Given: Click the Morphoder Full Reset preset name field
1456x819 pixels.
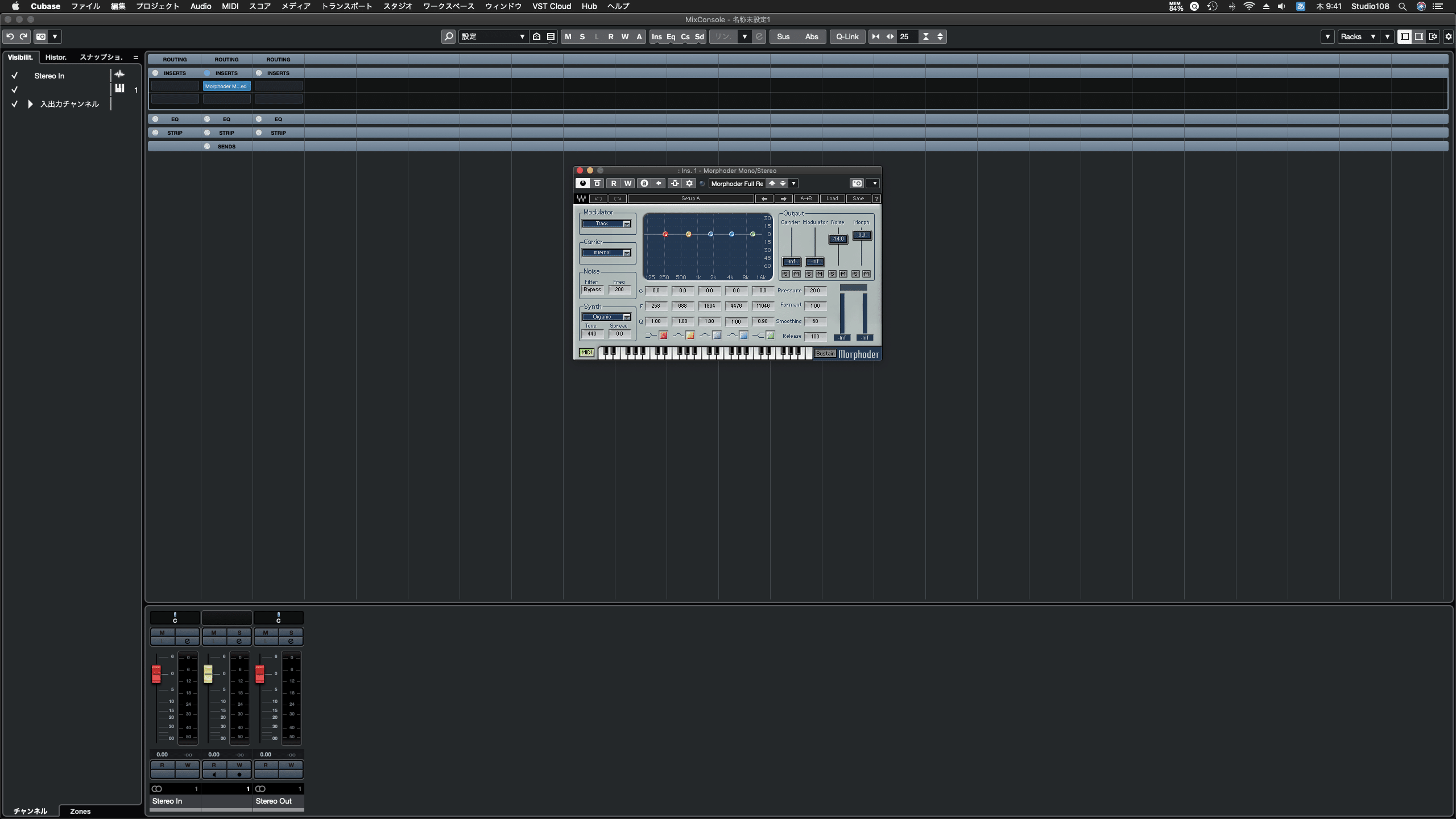Looking at the screenshot, I should point(737,183).
